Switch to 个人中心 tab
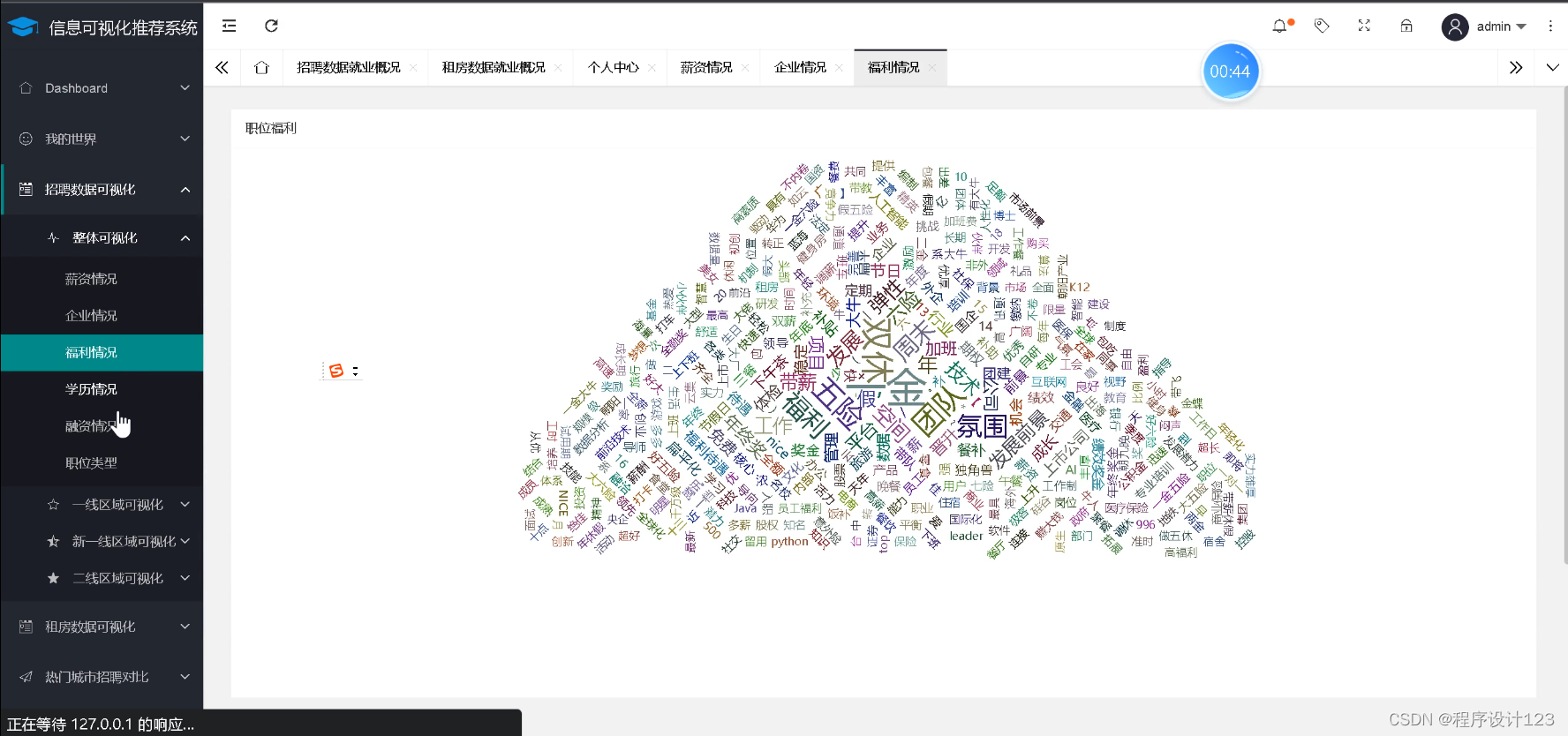This screenshot has height=736, width=1568. (613, 68)
